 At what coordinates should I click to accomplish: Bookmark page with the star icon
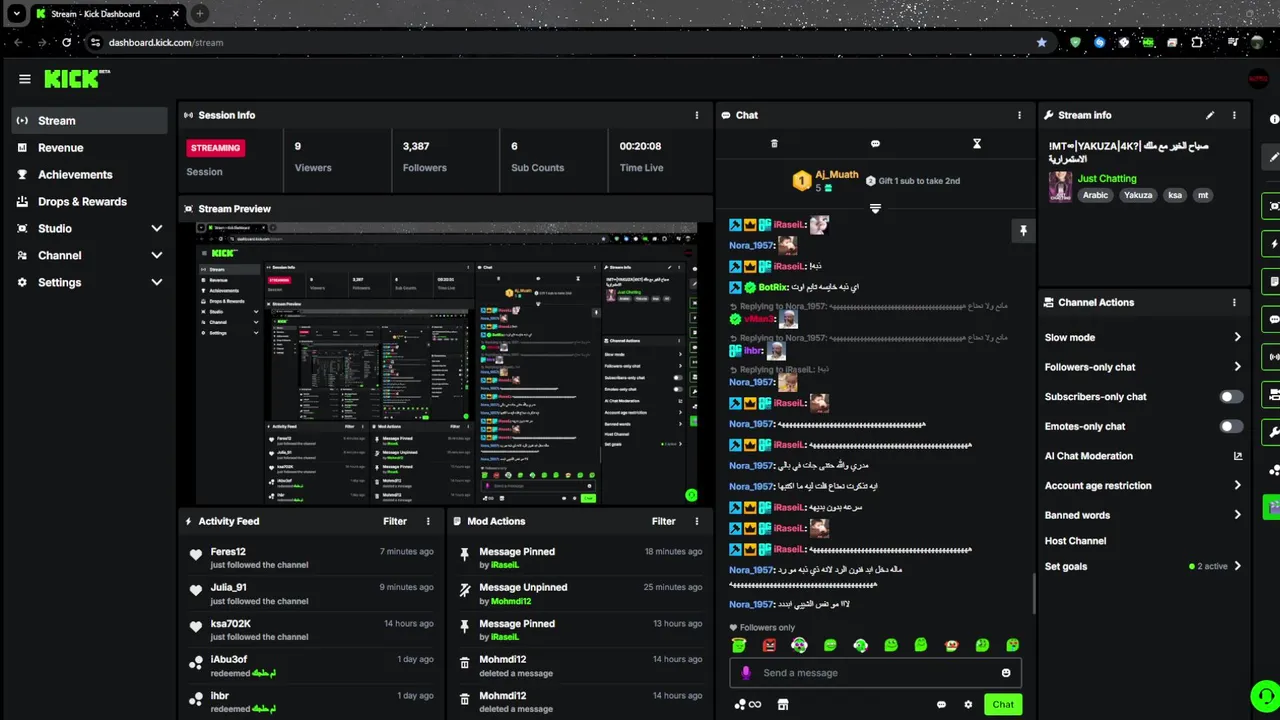pos(1042,42)
